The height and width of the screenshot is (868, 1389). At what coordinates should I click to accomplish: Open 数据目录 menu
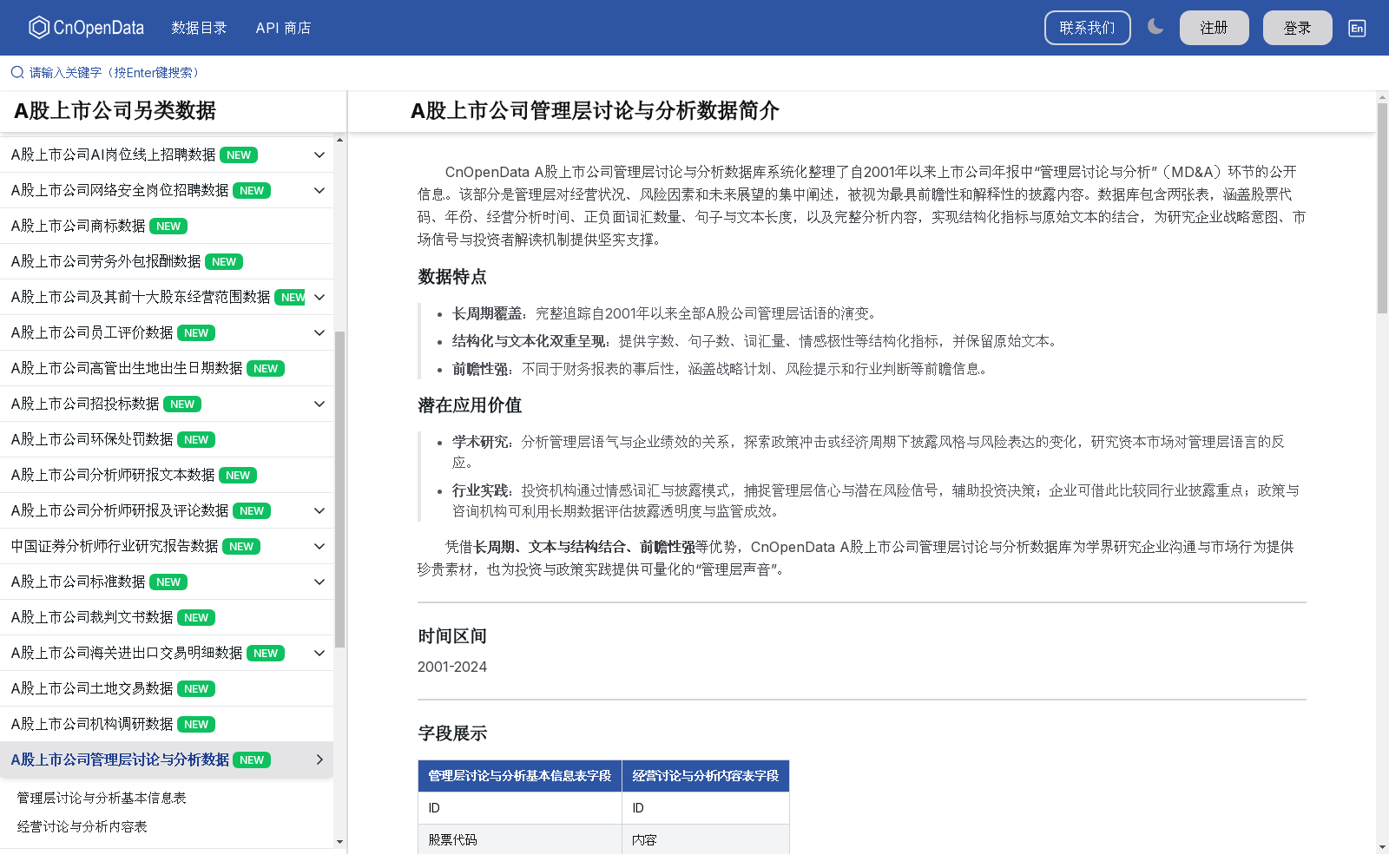tap(199, 28)
